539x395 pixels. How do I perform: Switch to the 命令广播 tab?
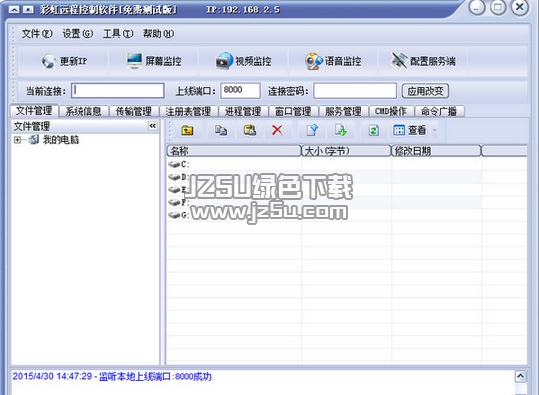439,111
